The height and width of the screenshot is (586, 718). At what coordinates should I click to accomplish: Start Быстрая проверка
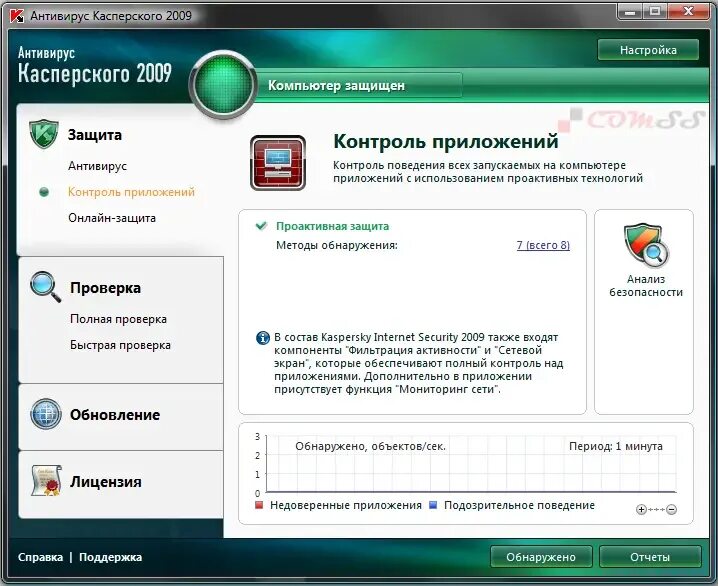pyautogui.click(x=120, y=345)
